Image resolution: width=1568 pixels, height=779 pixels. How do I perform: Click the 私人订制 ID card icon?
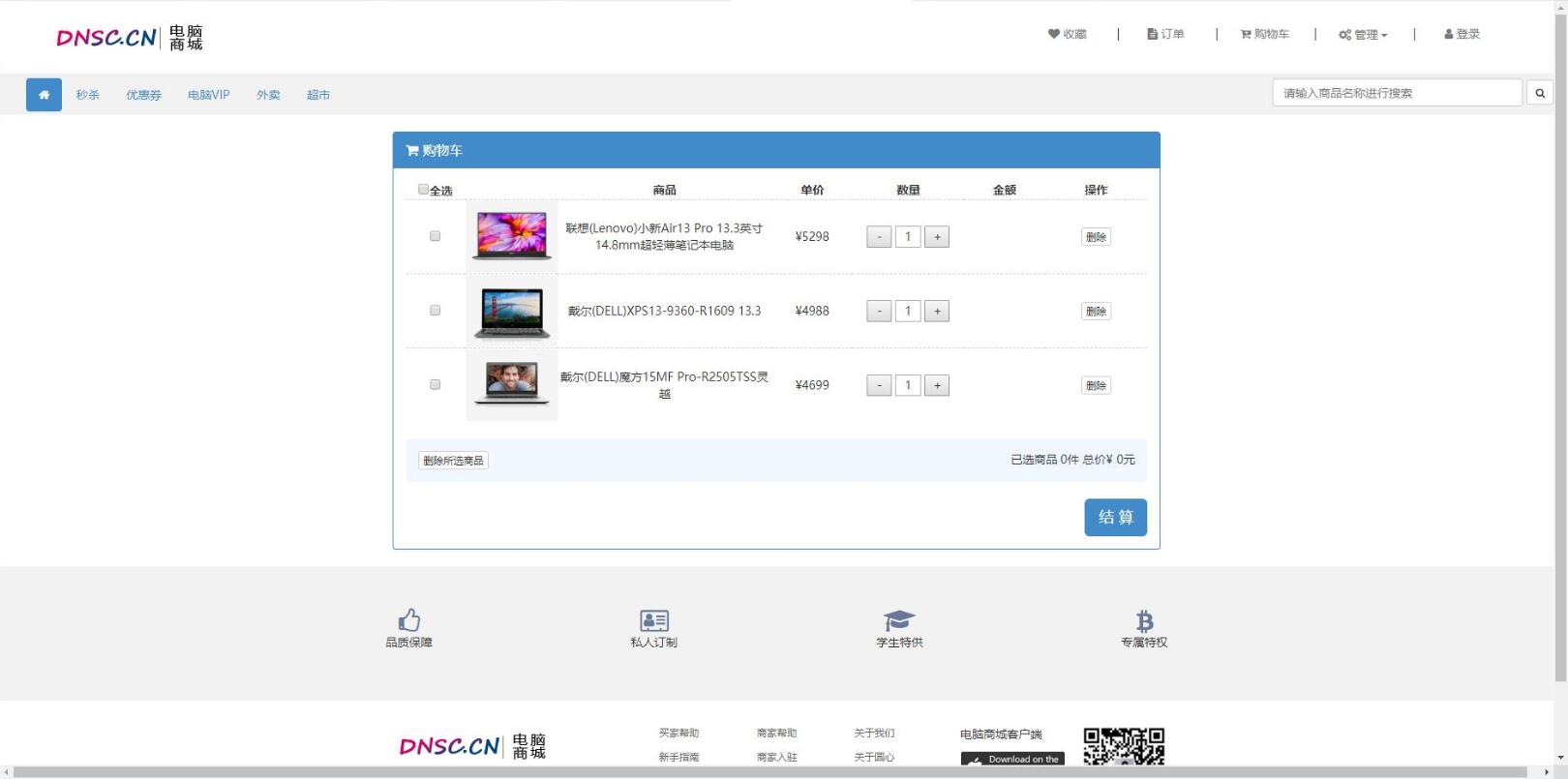[654, 620]
